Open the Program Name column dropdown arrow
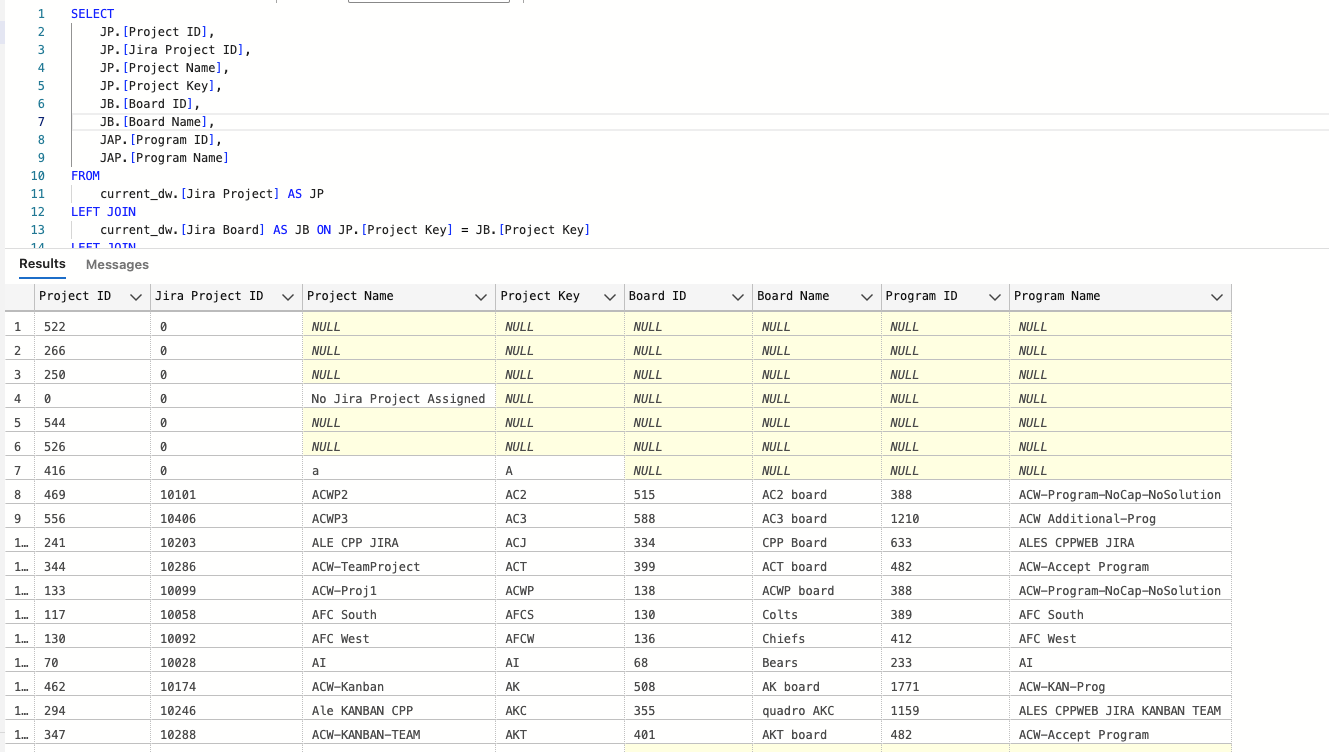This screenshot has width=1329, height=752. click(1217, 297)
